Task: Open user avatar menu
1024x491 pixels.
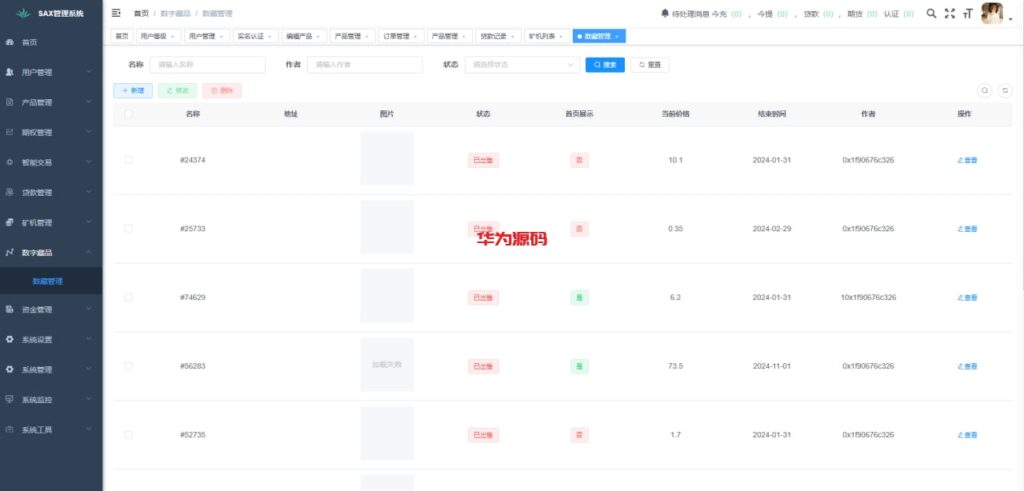Action: [x=992, y=13]
